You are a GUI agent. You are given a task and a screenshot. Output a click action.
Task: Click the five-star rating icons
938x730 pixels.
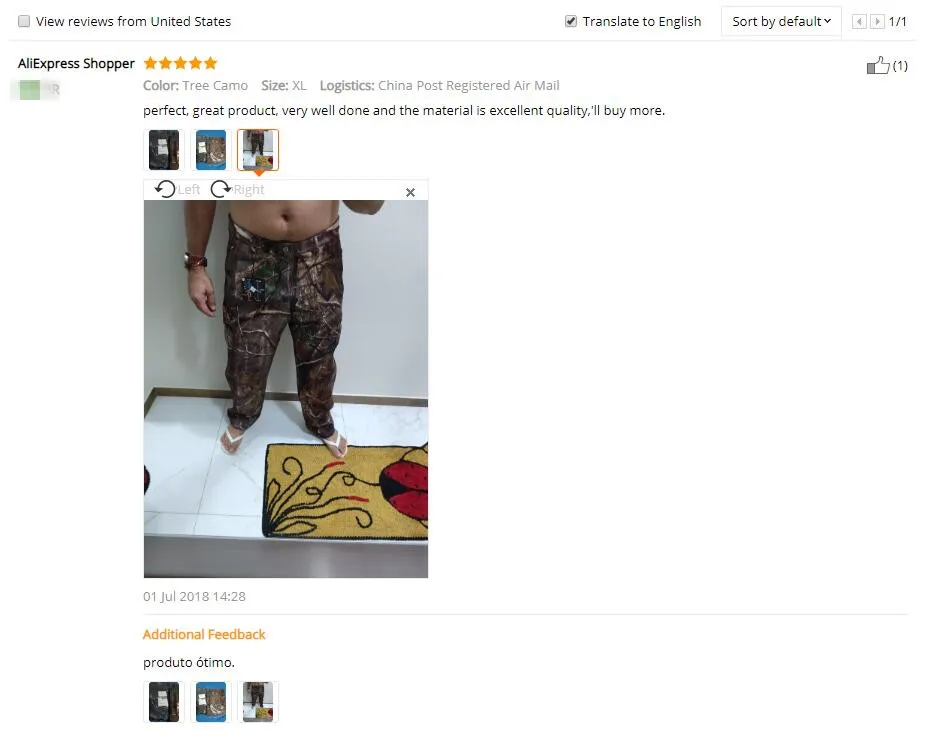[x=181, y=63]
